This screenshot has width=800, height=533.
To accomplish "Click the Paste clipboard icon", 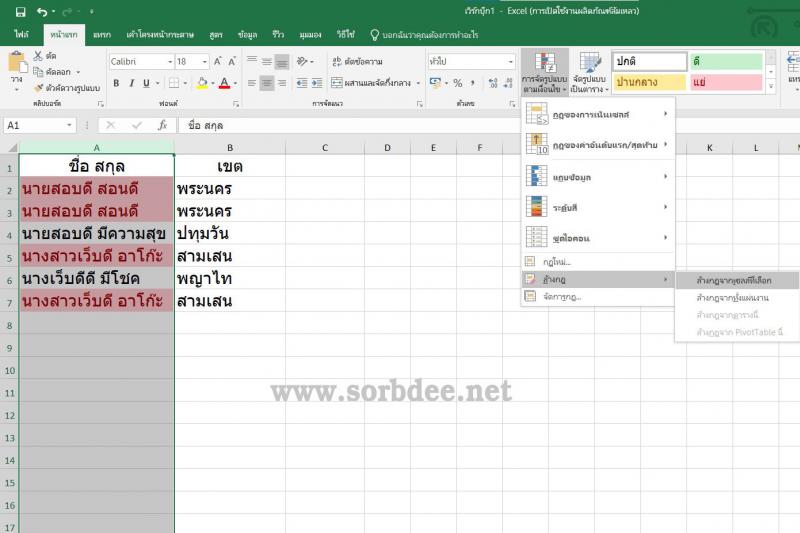I will point(17,62).
